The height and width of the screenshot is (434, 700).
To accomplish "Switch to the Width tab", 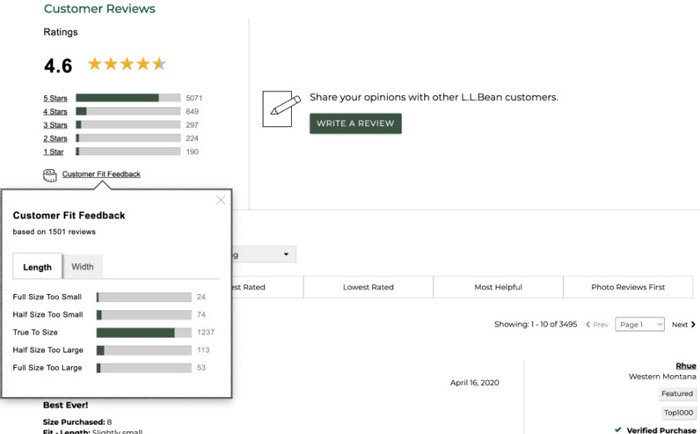I will 83,267.
